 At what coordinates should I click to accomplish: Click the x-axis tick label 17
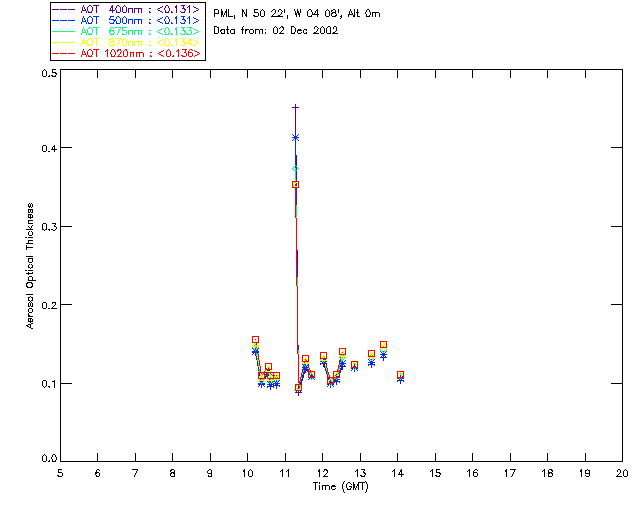click(510, 473)
